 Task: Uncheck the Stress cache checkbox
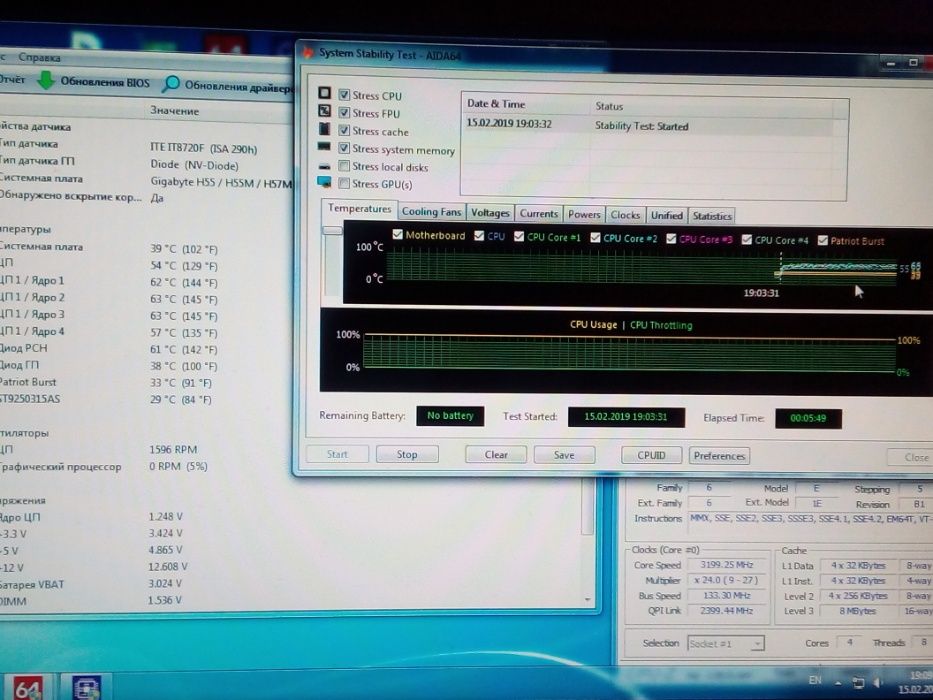[344, 130]
